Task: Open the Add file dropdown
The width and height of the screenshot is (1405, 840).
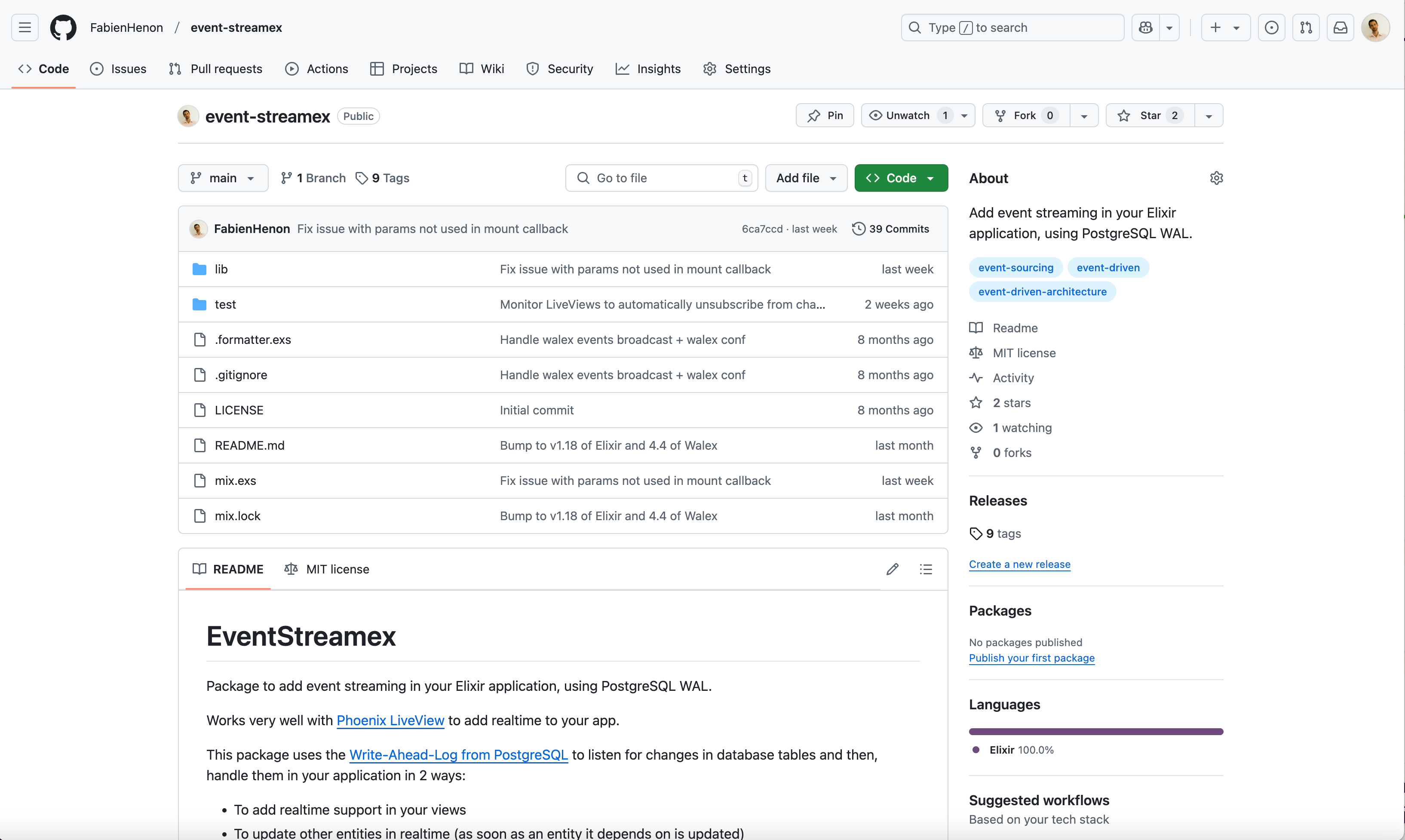Action: click(806, 178)
